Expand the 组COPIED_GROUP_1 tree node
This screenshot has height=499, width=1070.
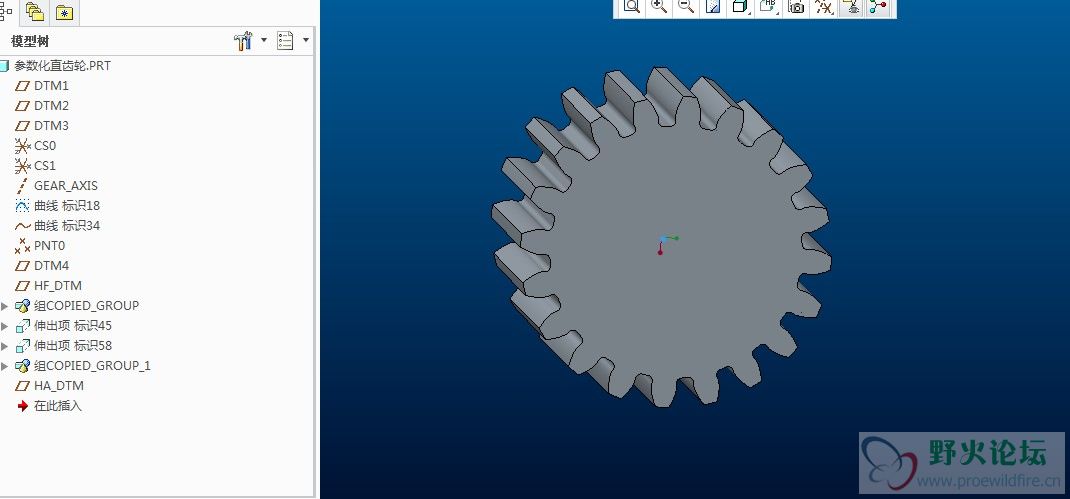click(5, 366)
